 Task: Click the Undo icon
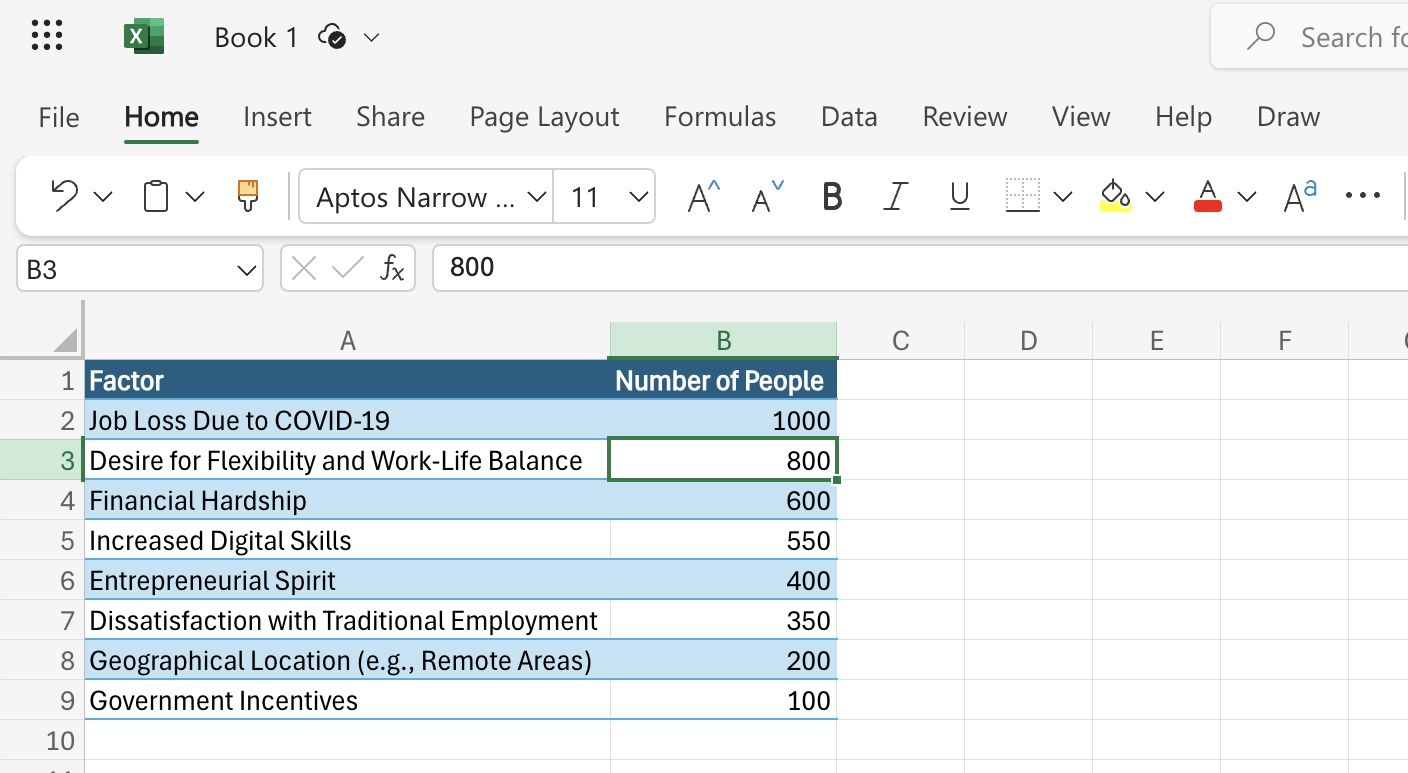[x=63, y=196]
